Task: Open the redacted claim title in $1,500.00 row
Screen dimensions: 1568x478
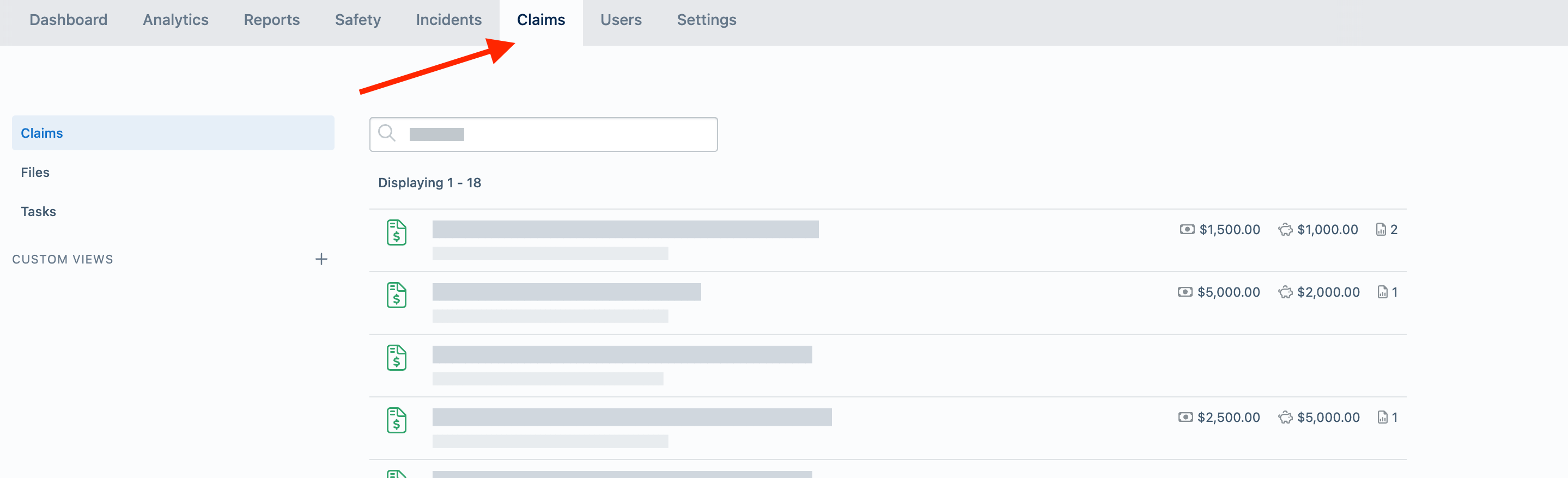Action: point(625,229)
